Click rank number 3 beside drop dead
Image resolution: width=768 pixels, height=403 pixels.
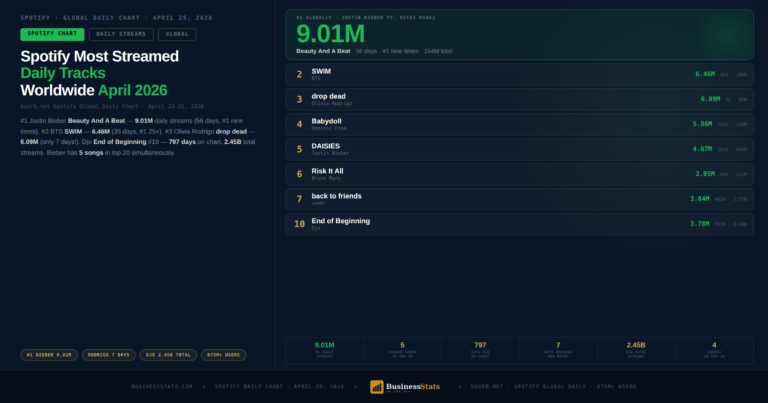point(299,99)
